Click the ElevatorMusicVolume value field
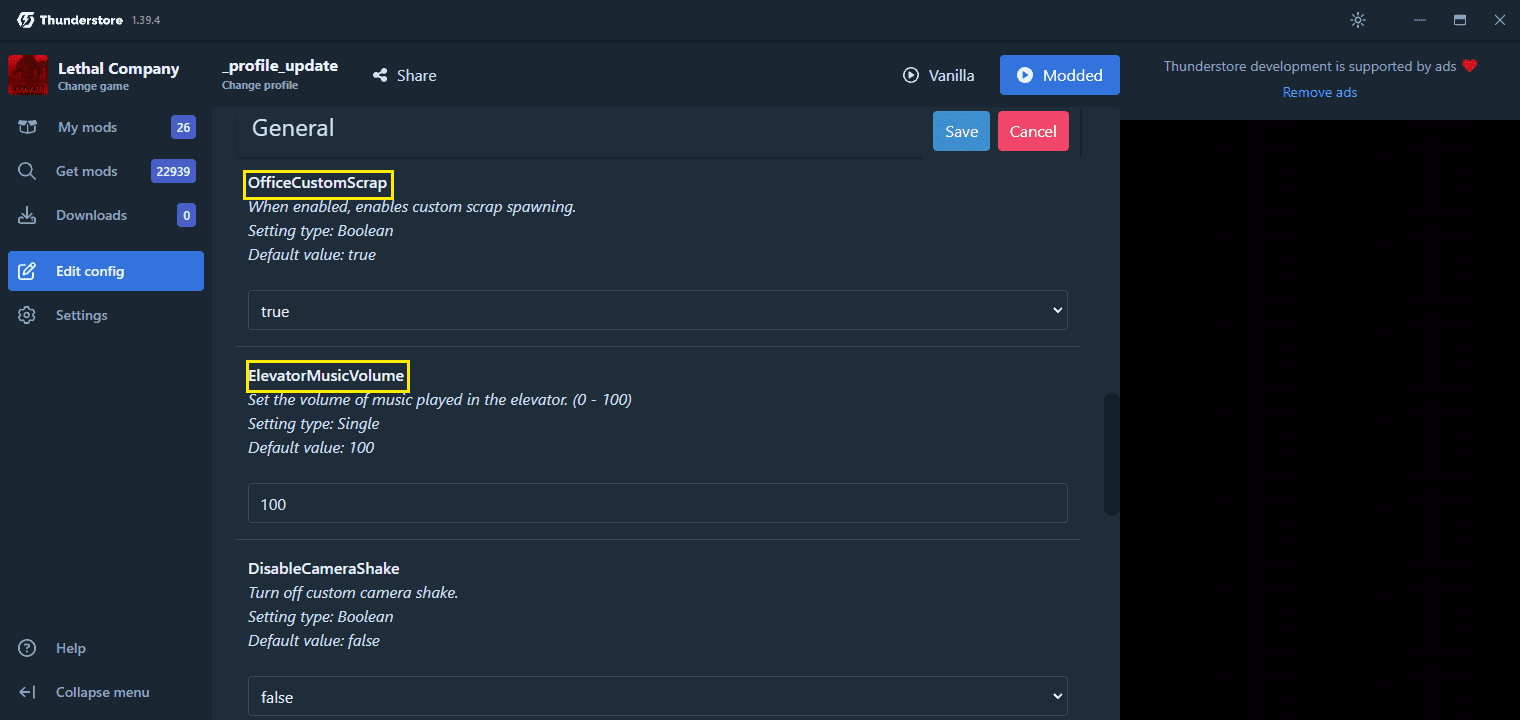 pyautogui.click(x=658, y=504)
